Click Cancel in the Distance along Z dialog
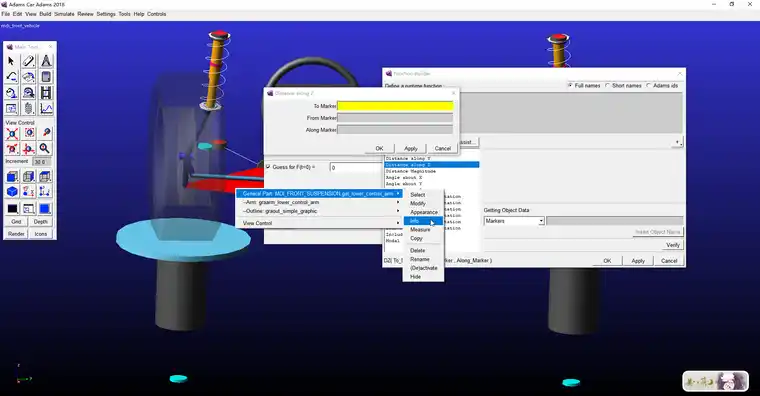 pyautogui.click(x=443, y=148)
